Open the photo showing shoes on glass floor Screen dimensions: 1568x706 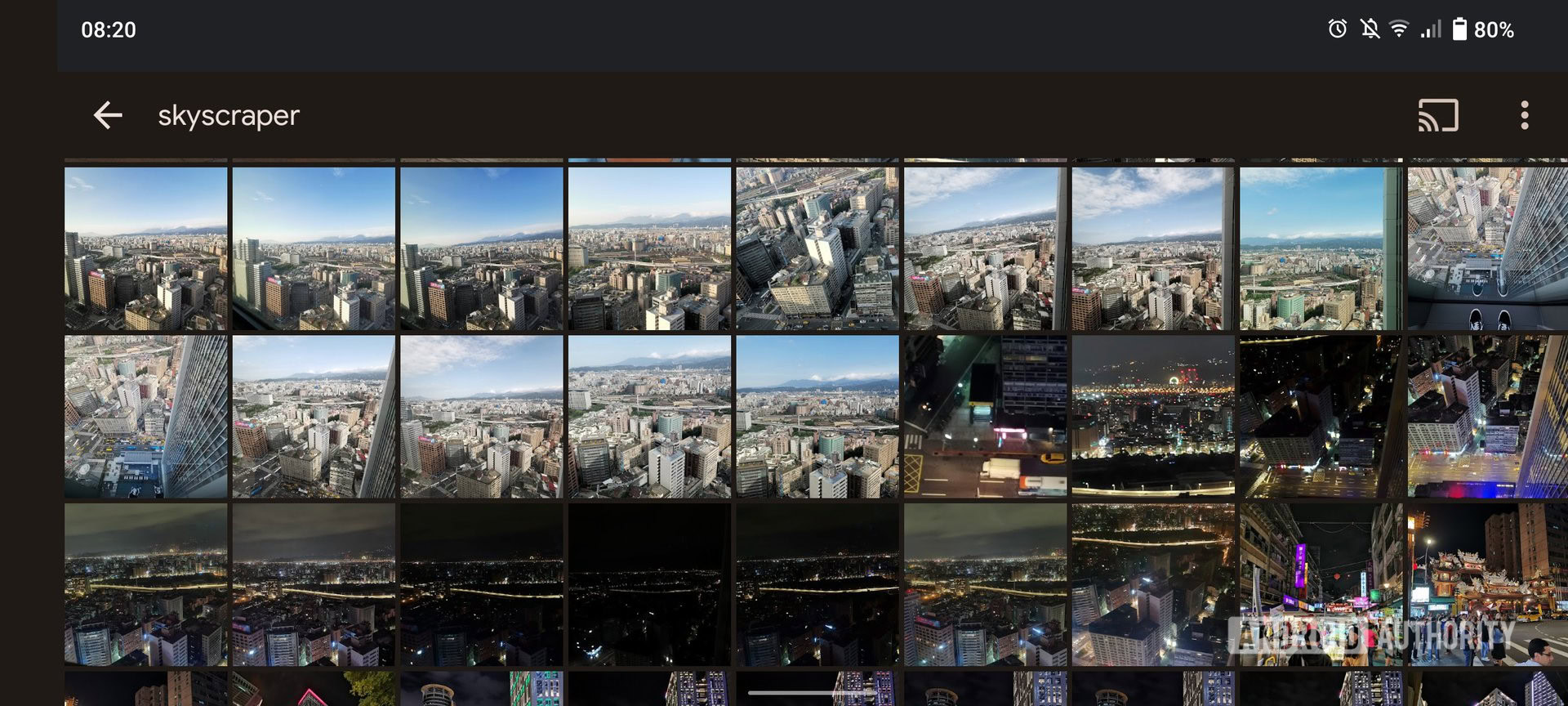pos(1486,249)
